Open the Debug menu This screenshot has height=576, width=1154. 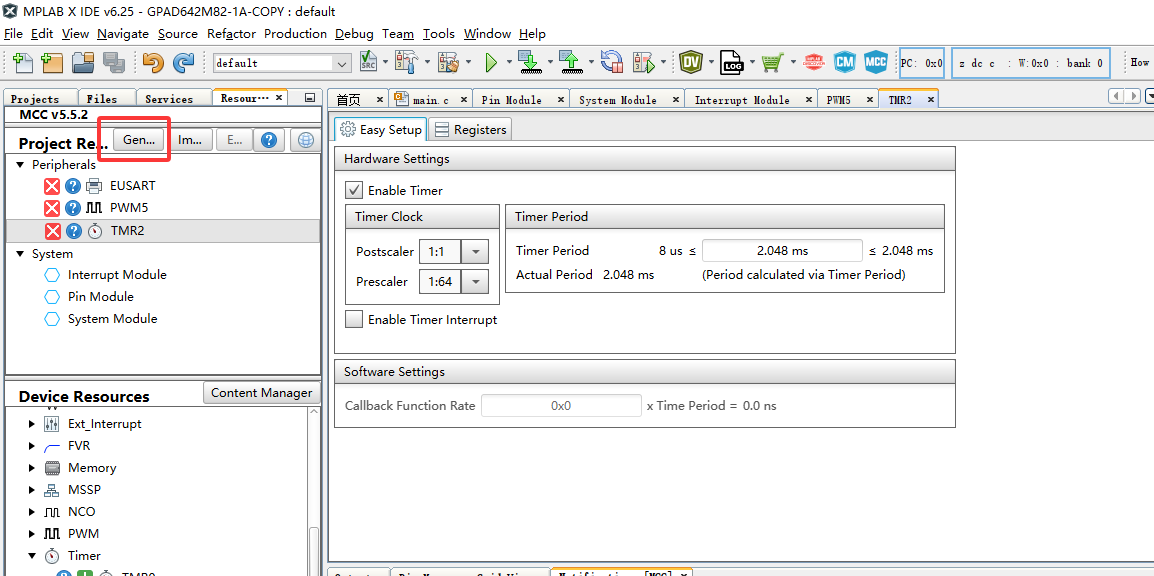(x=354, y=34)
